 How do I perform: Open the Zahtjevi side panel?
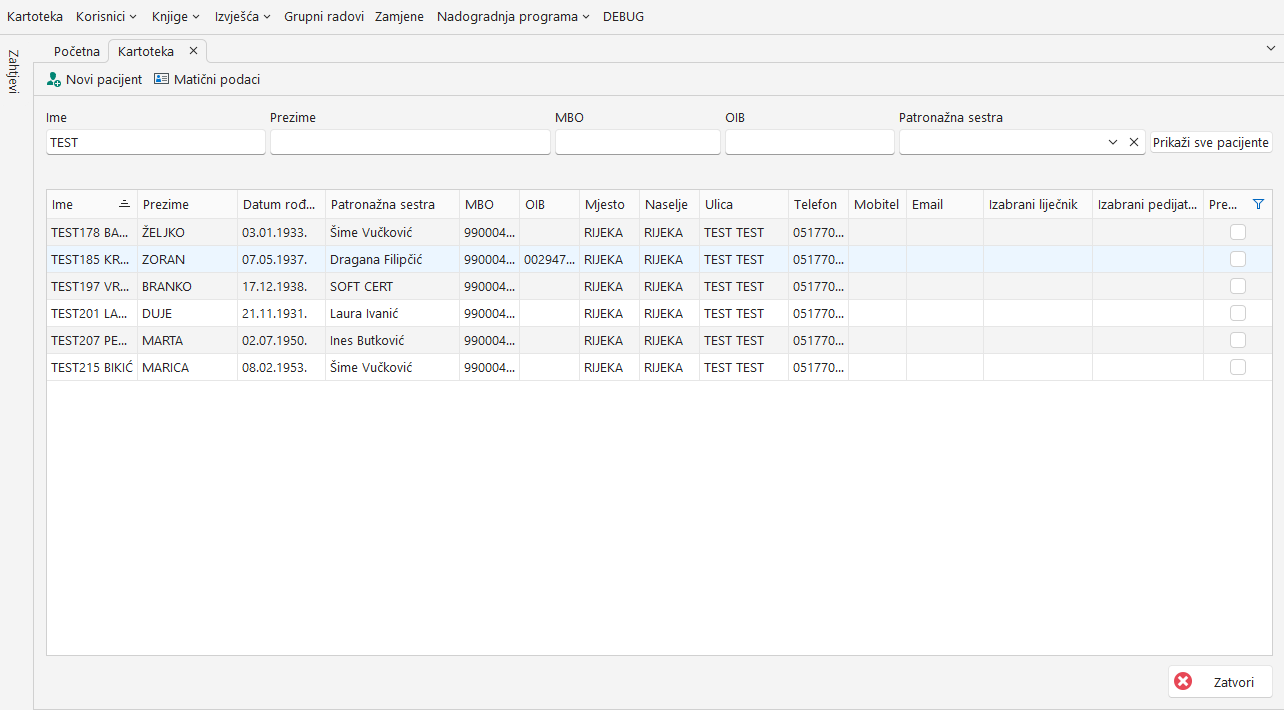pos(13,71)
